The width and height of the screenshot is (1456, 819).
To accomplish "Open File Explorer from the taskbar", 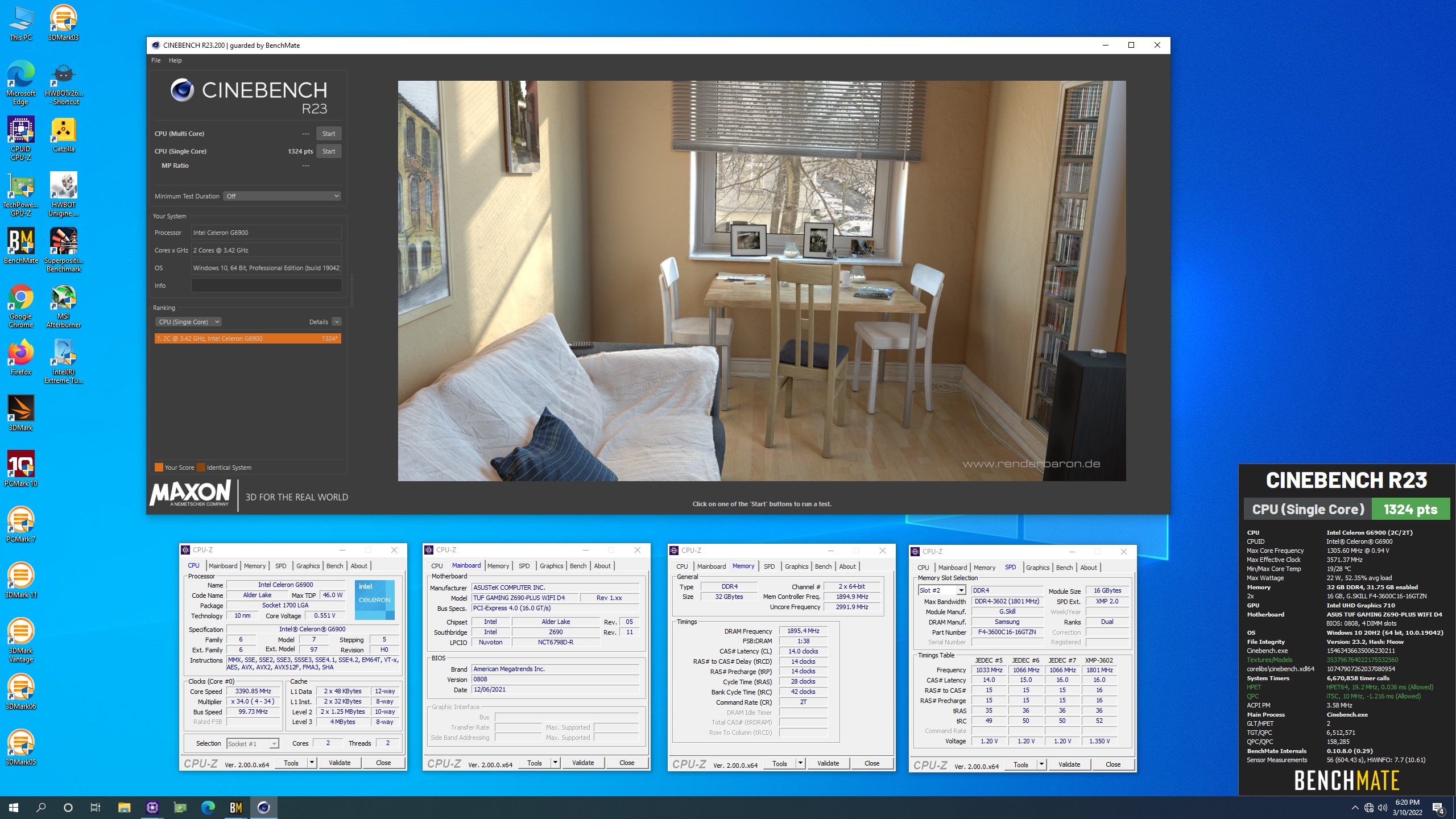I will point(124,807).
